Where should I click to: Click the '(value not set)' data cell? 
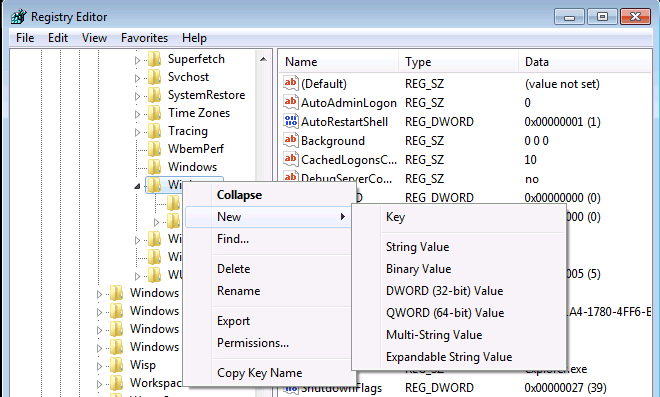pos(562,84)
